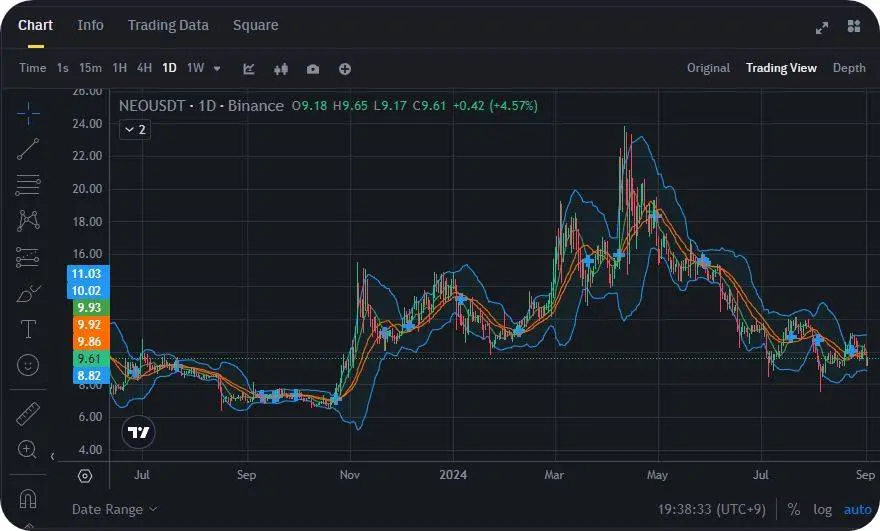880x531 pixels.
Task: Open technical indicators from top toolbar
Action: (249, 68)
